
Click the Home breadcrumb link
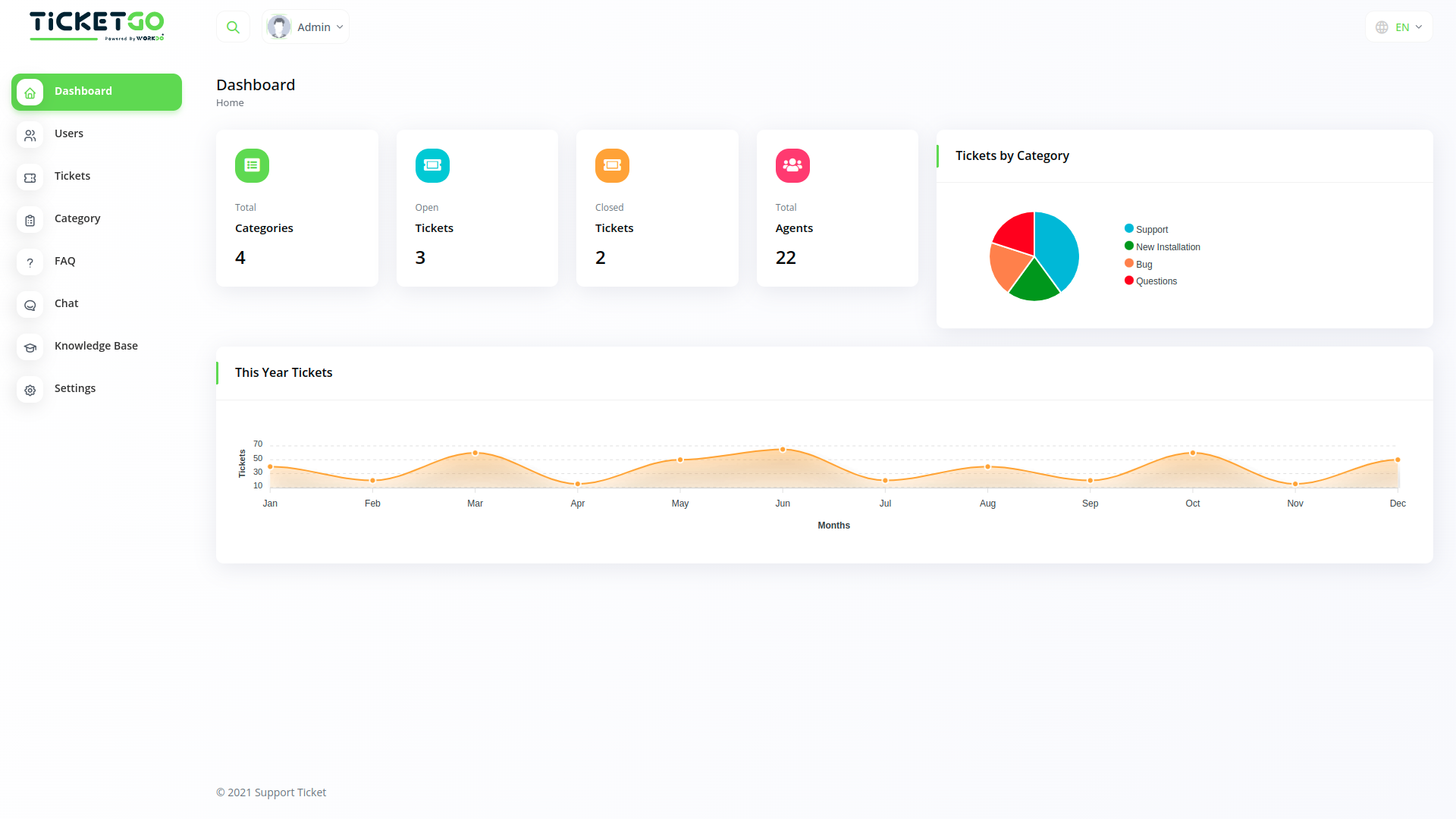230,103
